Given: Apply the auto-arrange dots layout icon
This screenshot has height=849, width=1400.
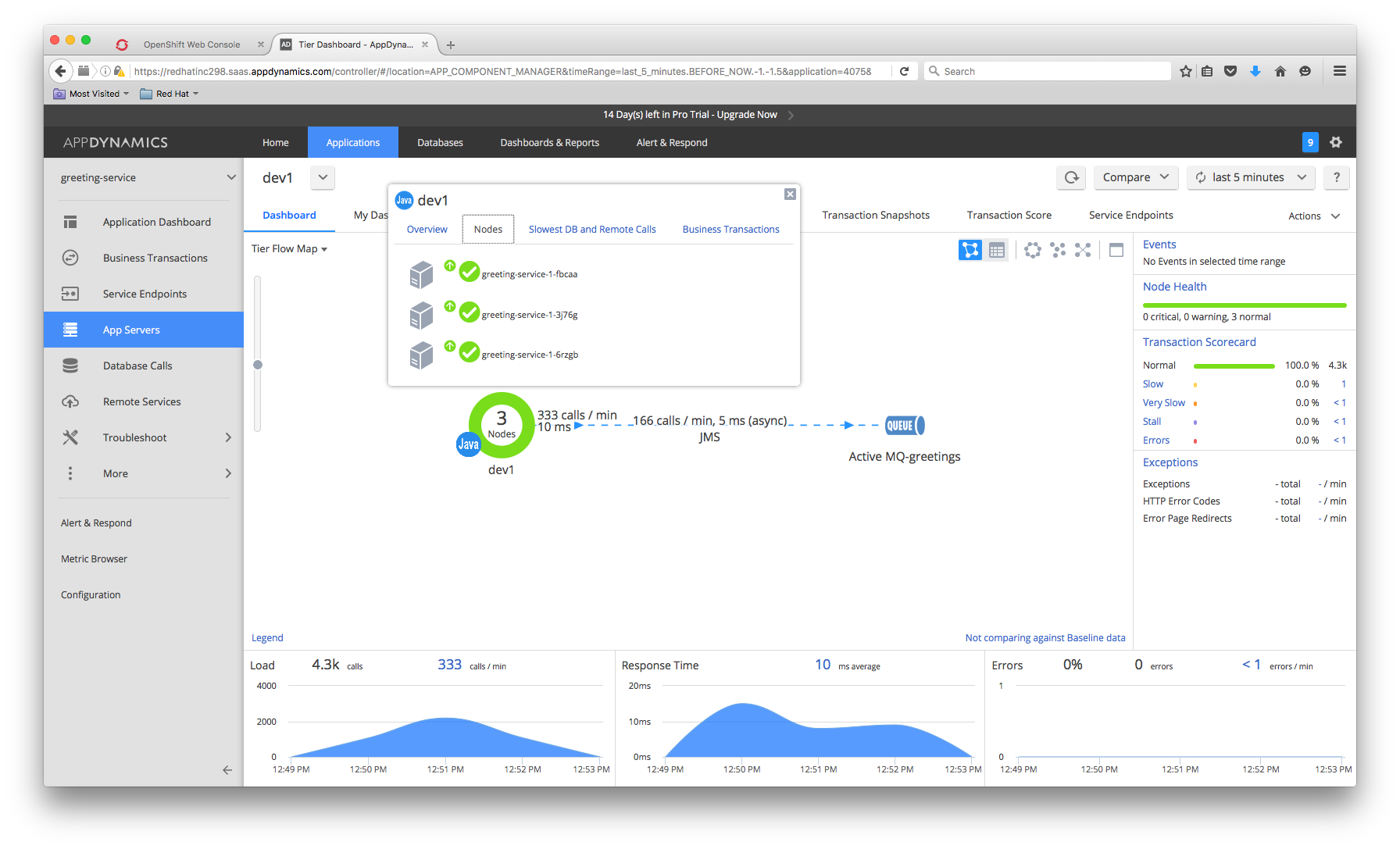Looking at the screenshot, I should click(x=1058, y=250).
